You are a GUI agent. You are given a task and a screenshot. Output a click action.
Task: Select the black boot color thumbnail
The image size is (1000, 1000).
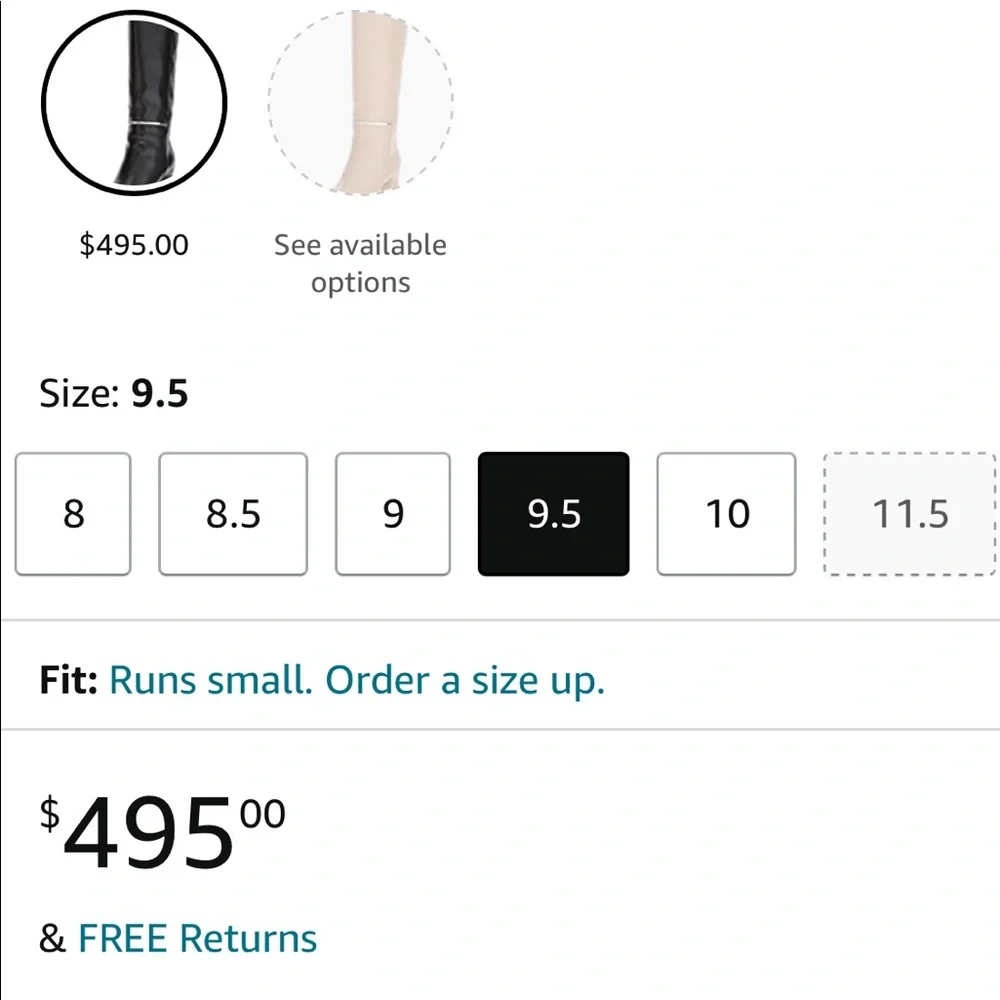135,102
